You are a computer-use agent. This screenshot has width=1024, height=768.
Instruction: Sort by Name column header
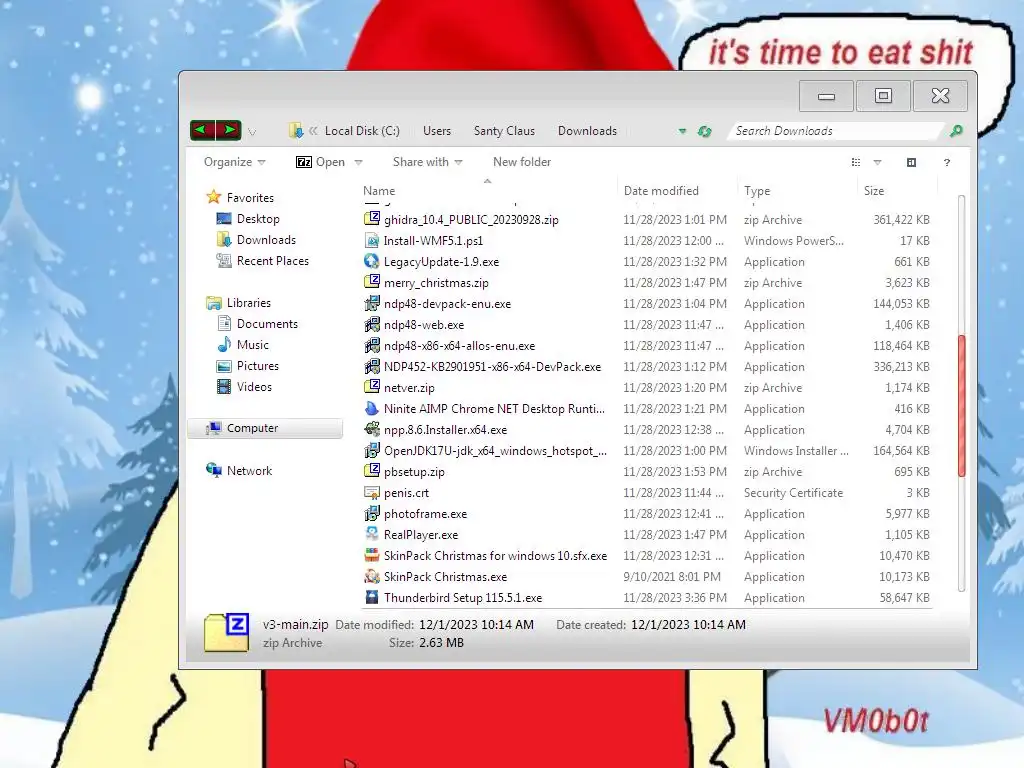(x=379, y=191)
